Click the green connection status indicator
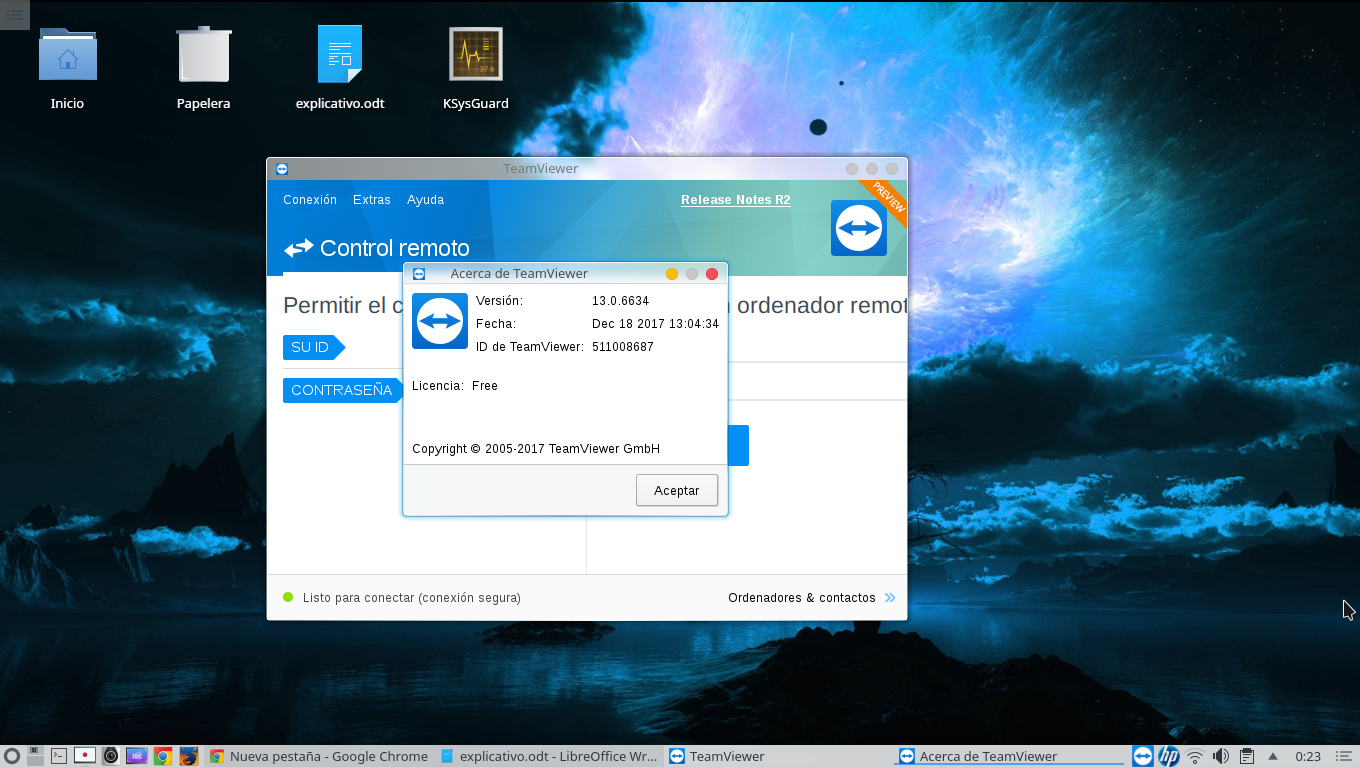The image size is (1360, 768). (288, 597)
